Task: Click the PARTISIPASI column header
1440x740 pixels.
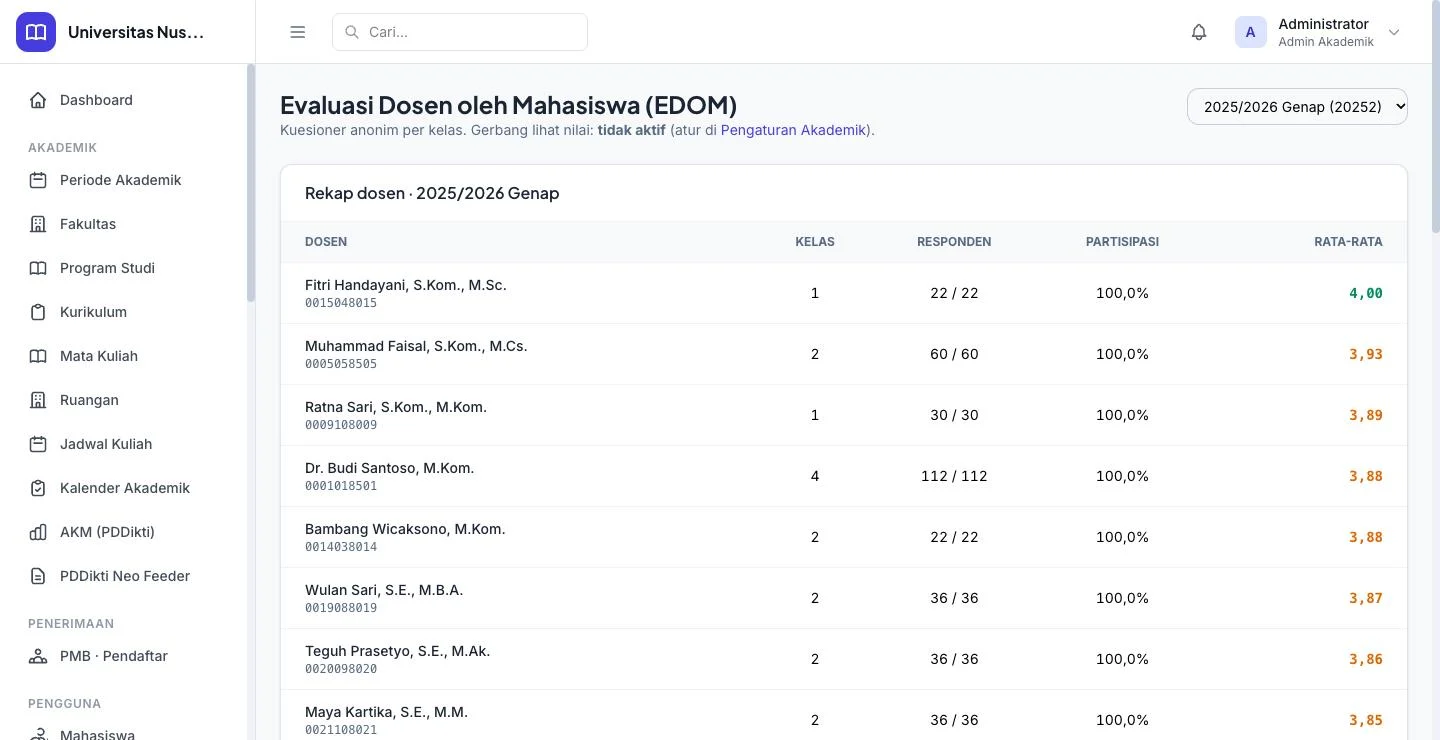Action: pos(1122,242)
